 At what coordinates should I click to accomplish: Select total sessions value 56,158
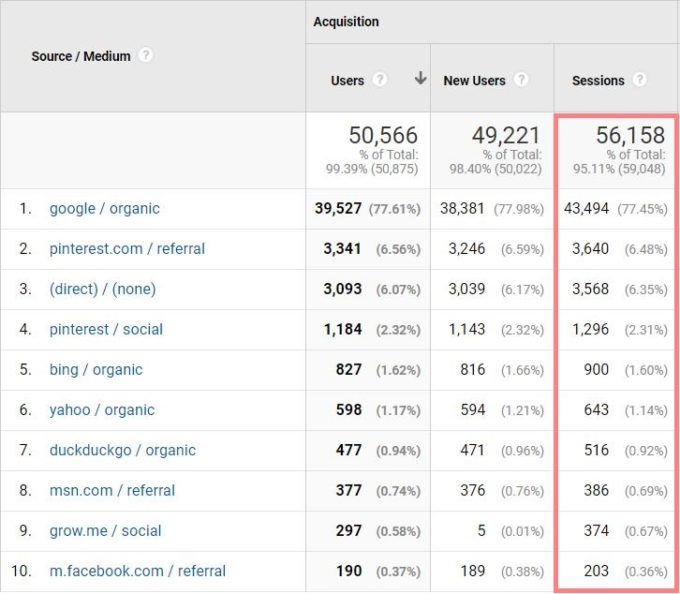[631, 135]
